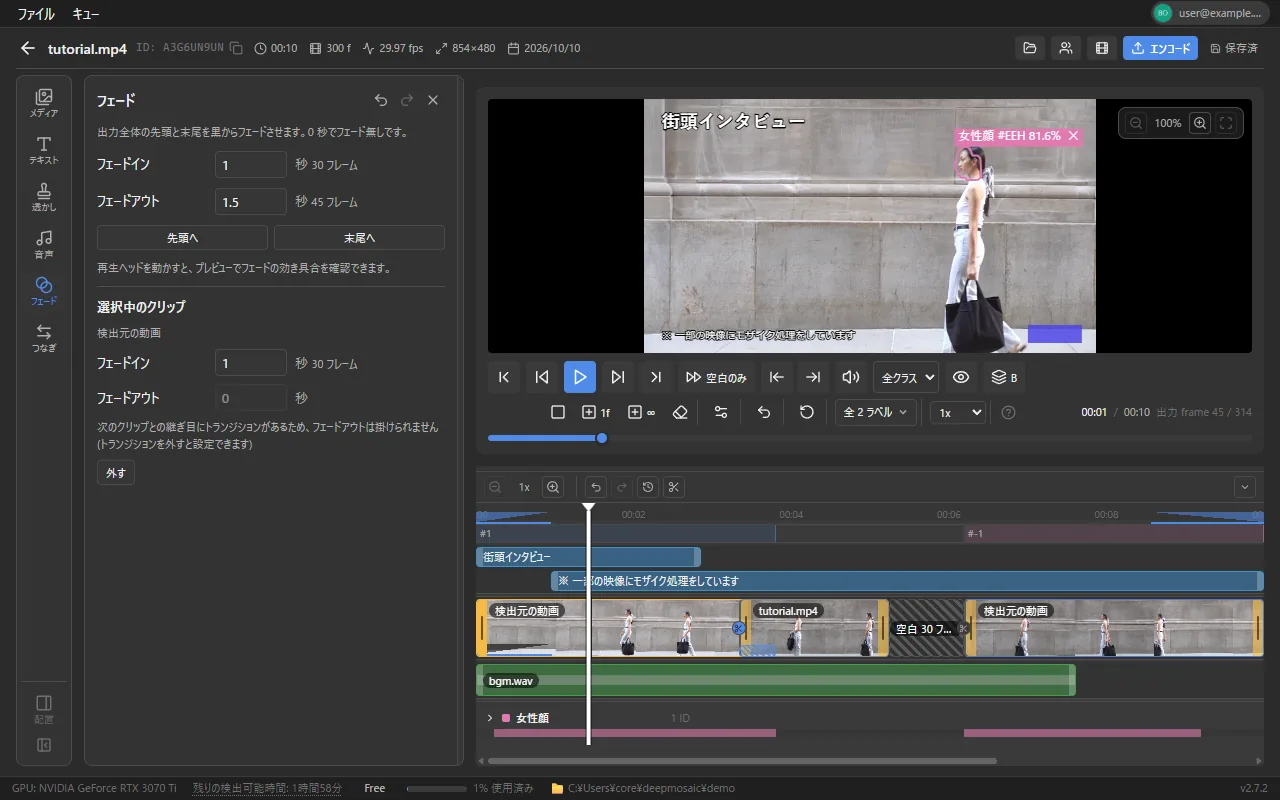Click the 先頭へ button
This screenshot has width=1280, height=800.
click(182, 238)
